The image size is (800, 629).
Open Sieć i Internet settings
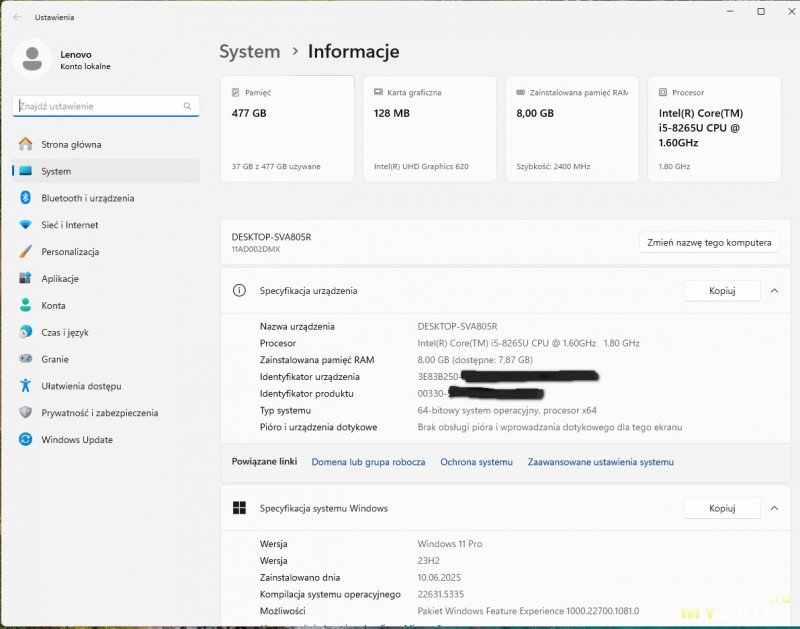[x=106, y=225]
